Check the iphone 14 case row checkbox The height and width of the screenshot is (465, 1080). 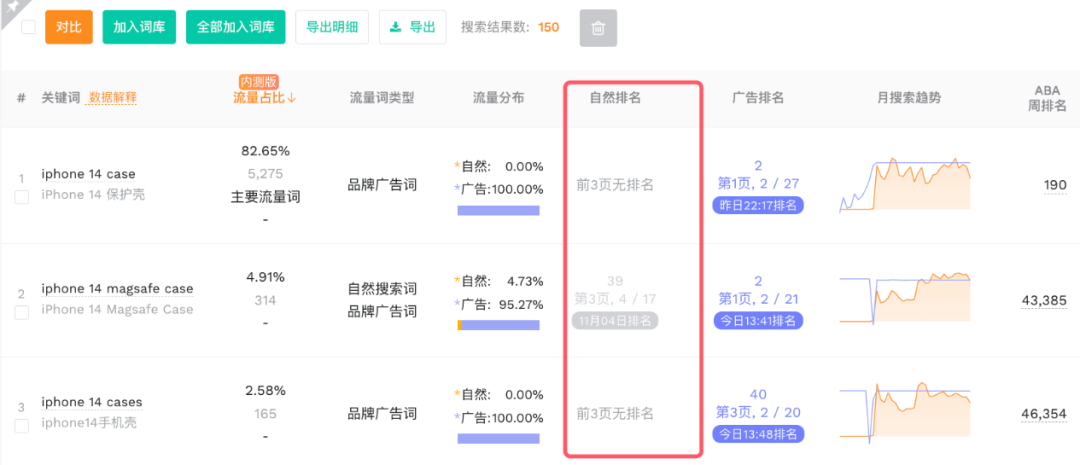pyautogui.click(x=21, y=197)
